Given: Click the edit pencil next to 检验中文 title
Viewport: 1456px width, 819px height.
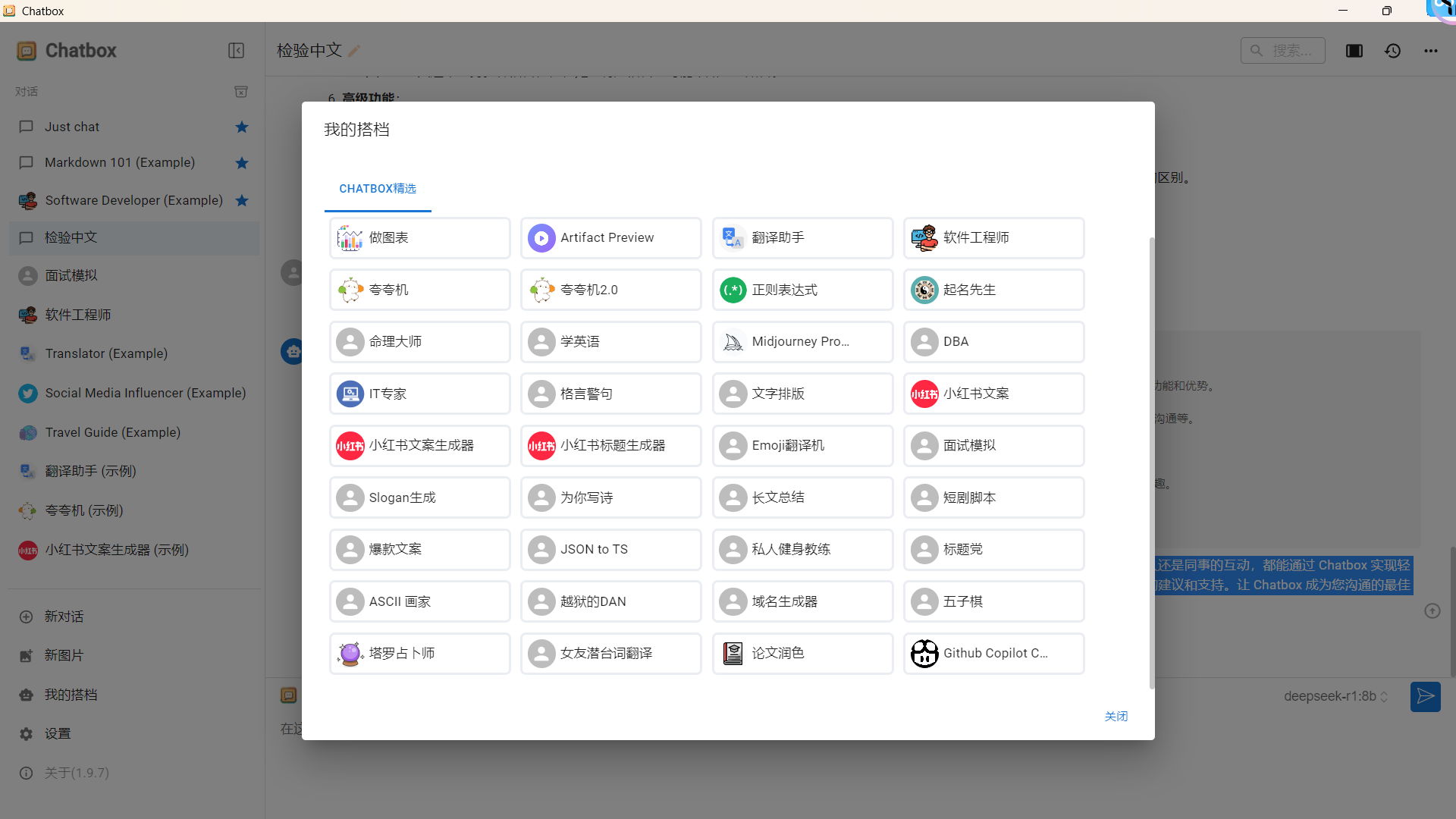Looking at the screenshot, I should pyautogui.click(x=354, y=51).
